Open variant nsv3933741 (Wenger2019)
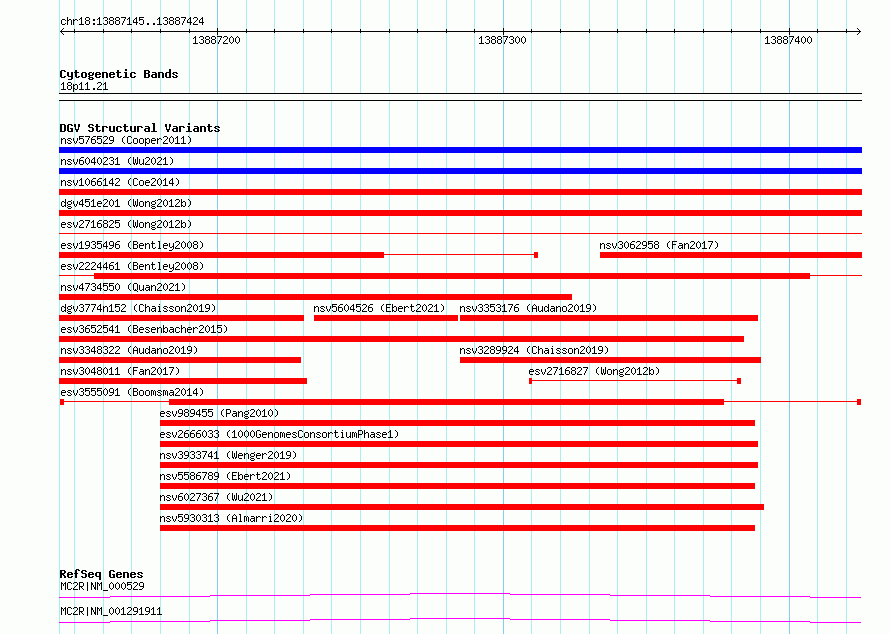This screenshot has height=634, width=890. pos(228,455)
